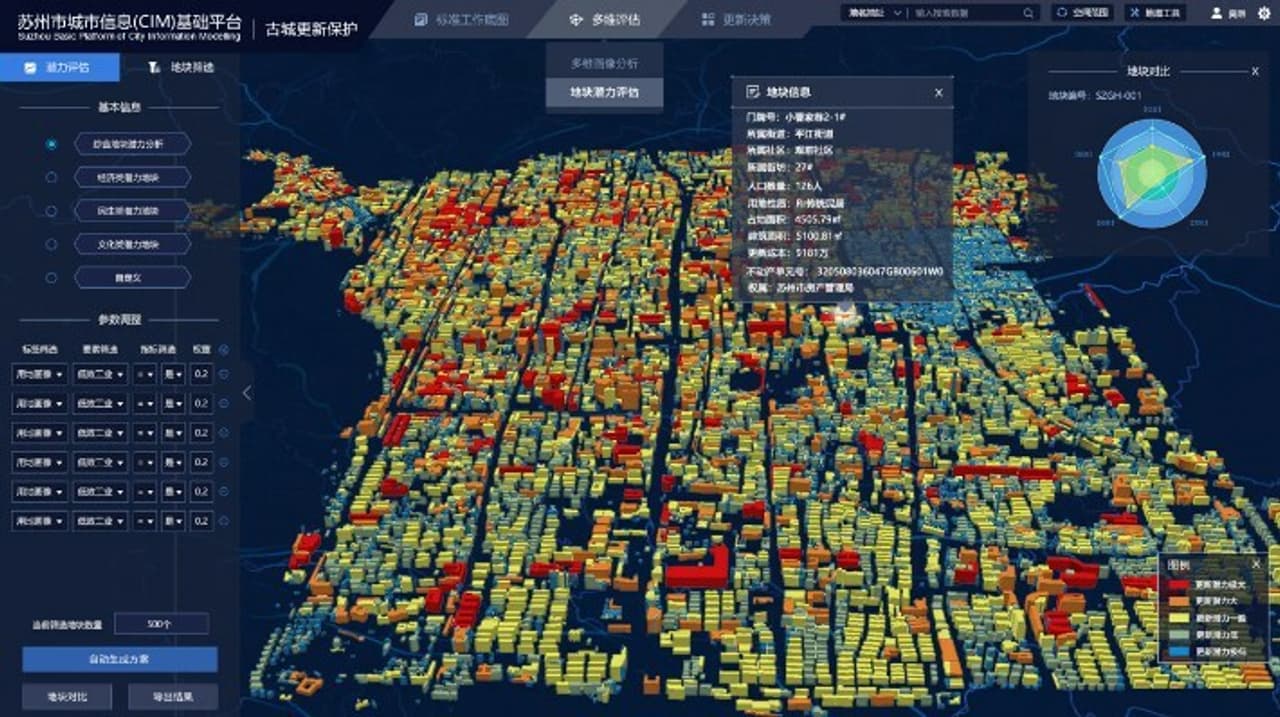This screenshot has height=717, width=1280.
Task: Select the 自定义 analysis option
Action: 130,277
